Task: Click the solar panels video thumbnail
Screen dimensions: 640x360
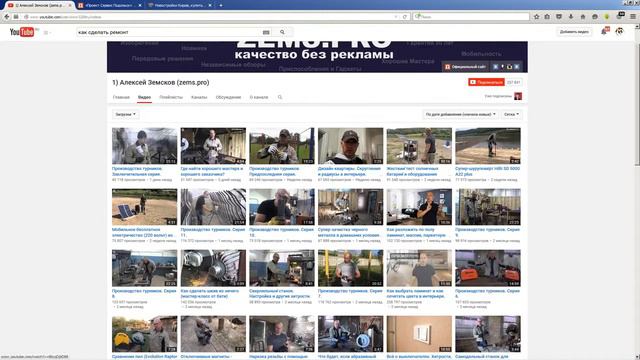Action: tap(144, 207)
